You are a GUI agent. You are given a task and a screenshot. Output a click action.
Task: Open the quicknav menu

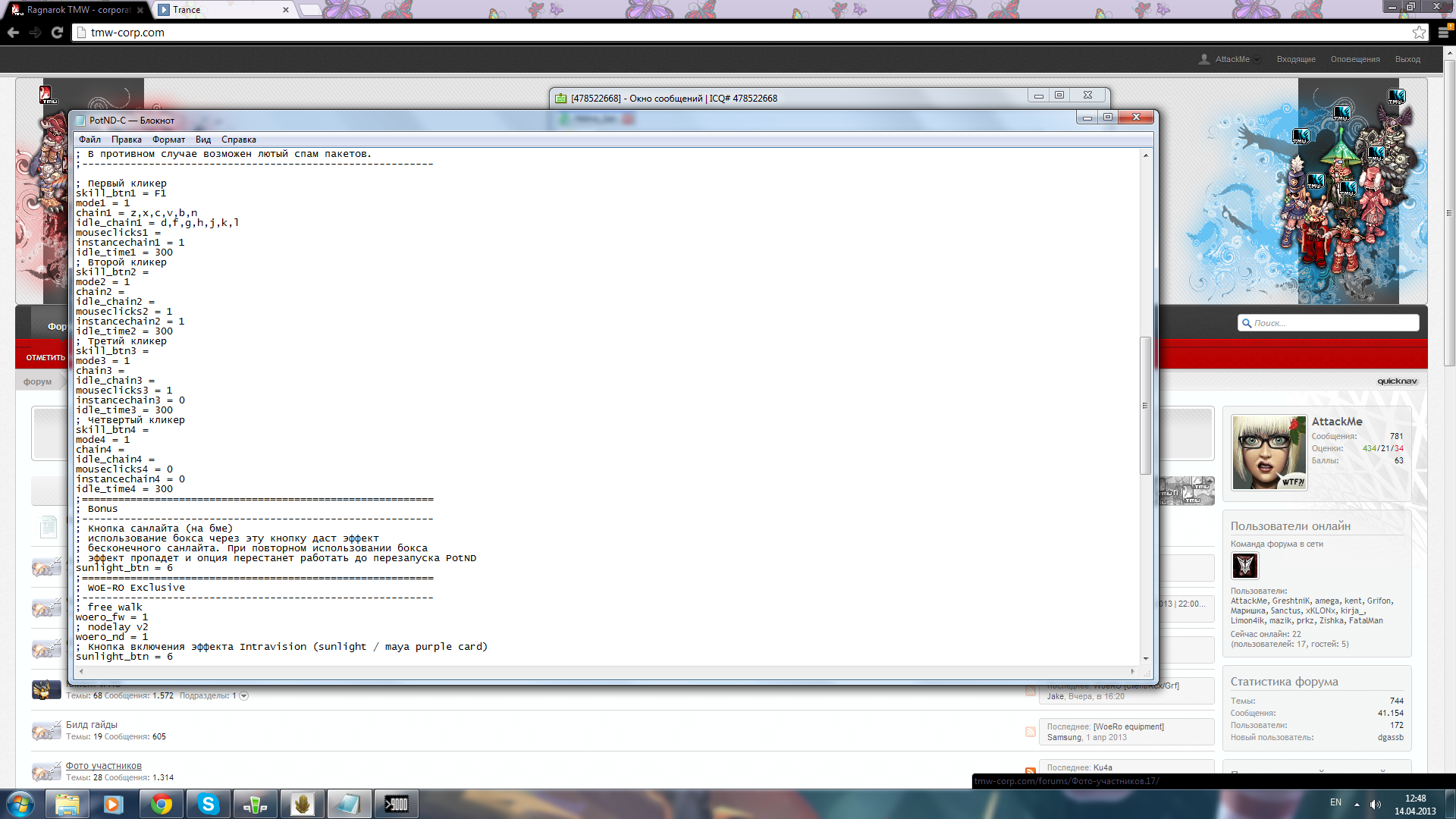(1397, 381)
